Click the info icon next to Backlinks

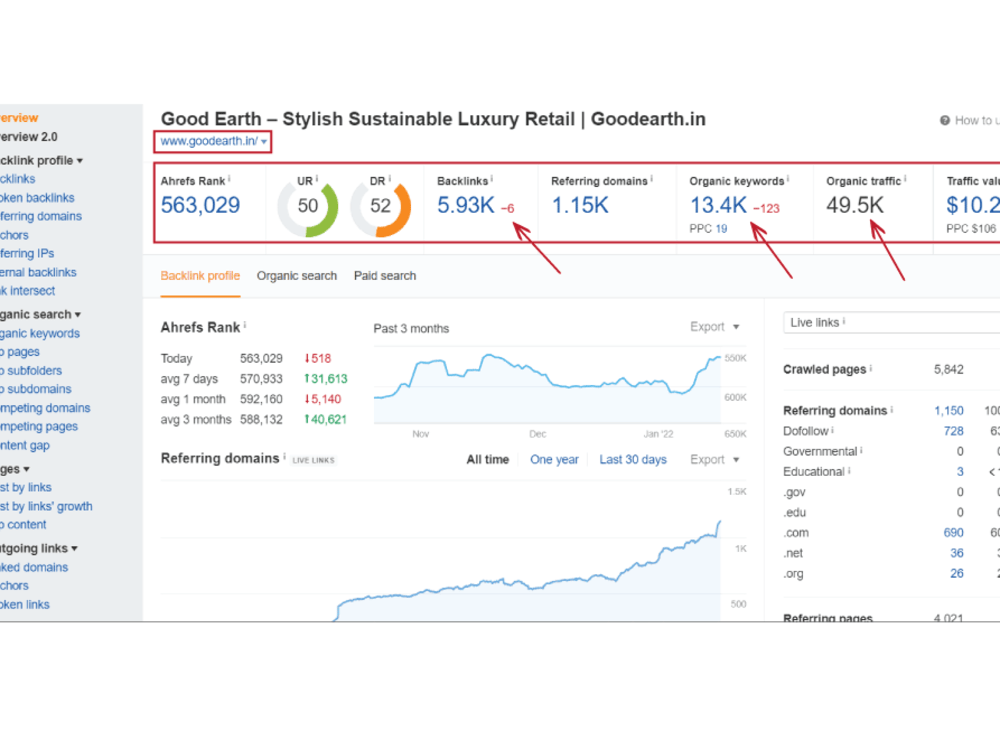(x=492, y=179)
